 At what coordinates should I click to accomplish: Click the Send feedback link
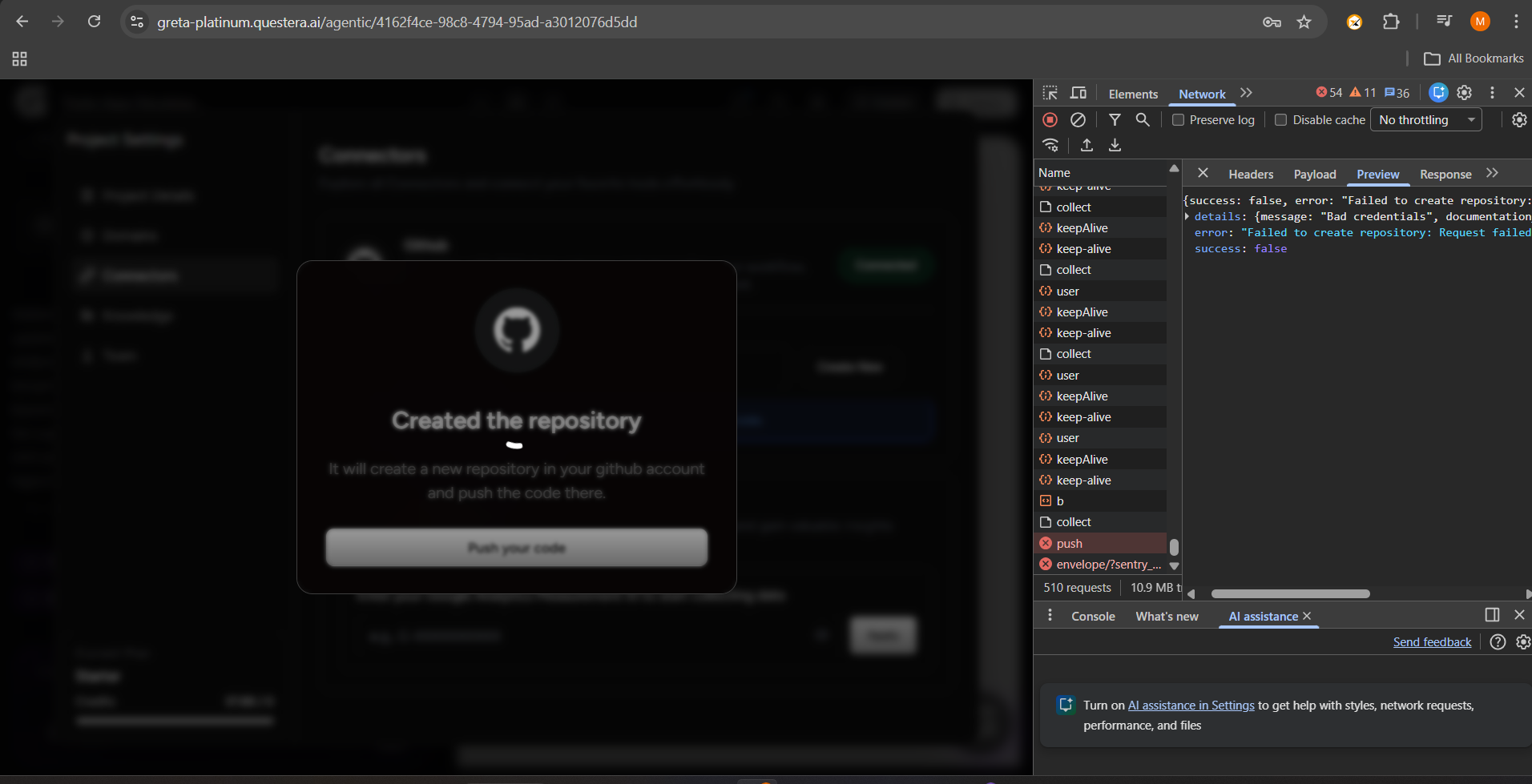tap(1432, 642)
